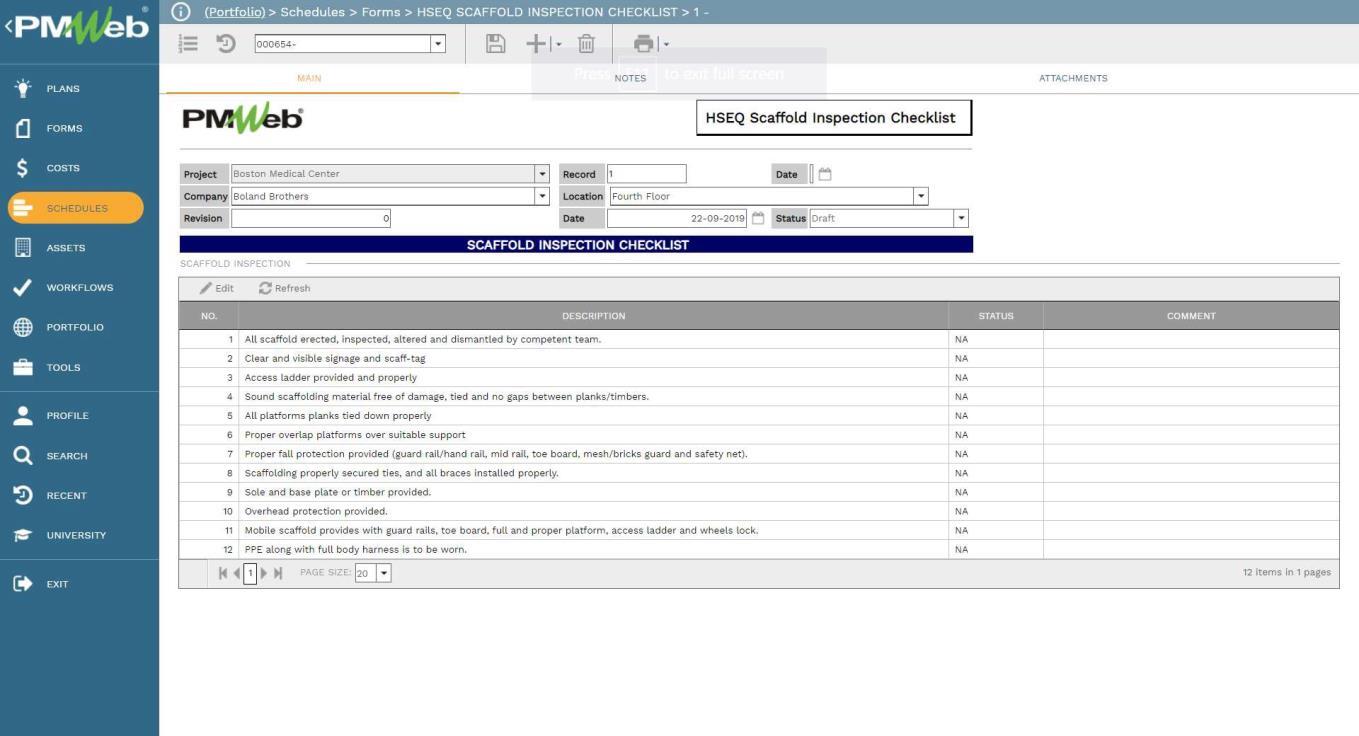Click the Refresh button in grid toolbar

coord(284,288)
